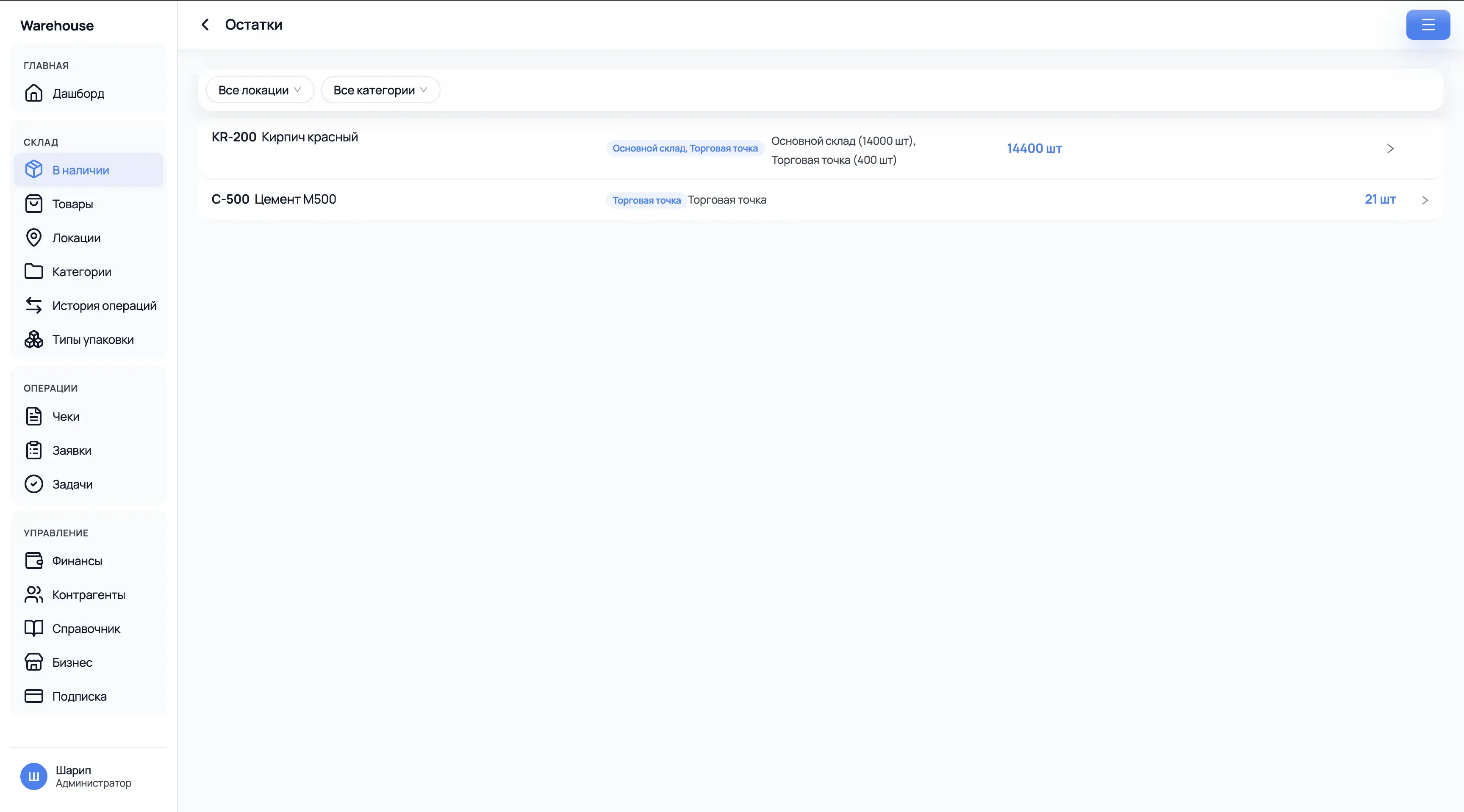1464x812 pixels.
Task: Open the Задачи page
Action: coord(88,484)
